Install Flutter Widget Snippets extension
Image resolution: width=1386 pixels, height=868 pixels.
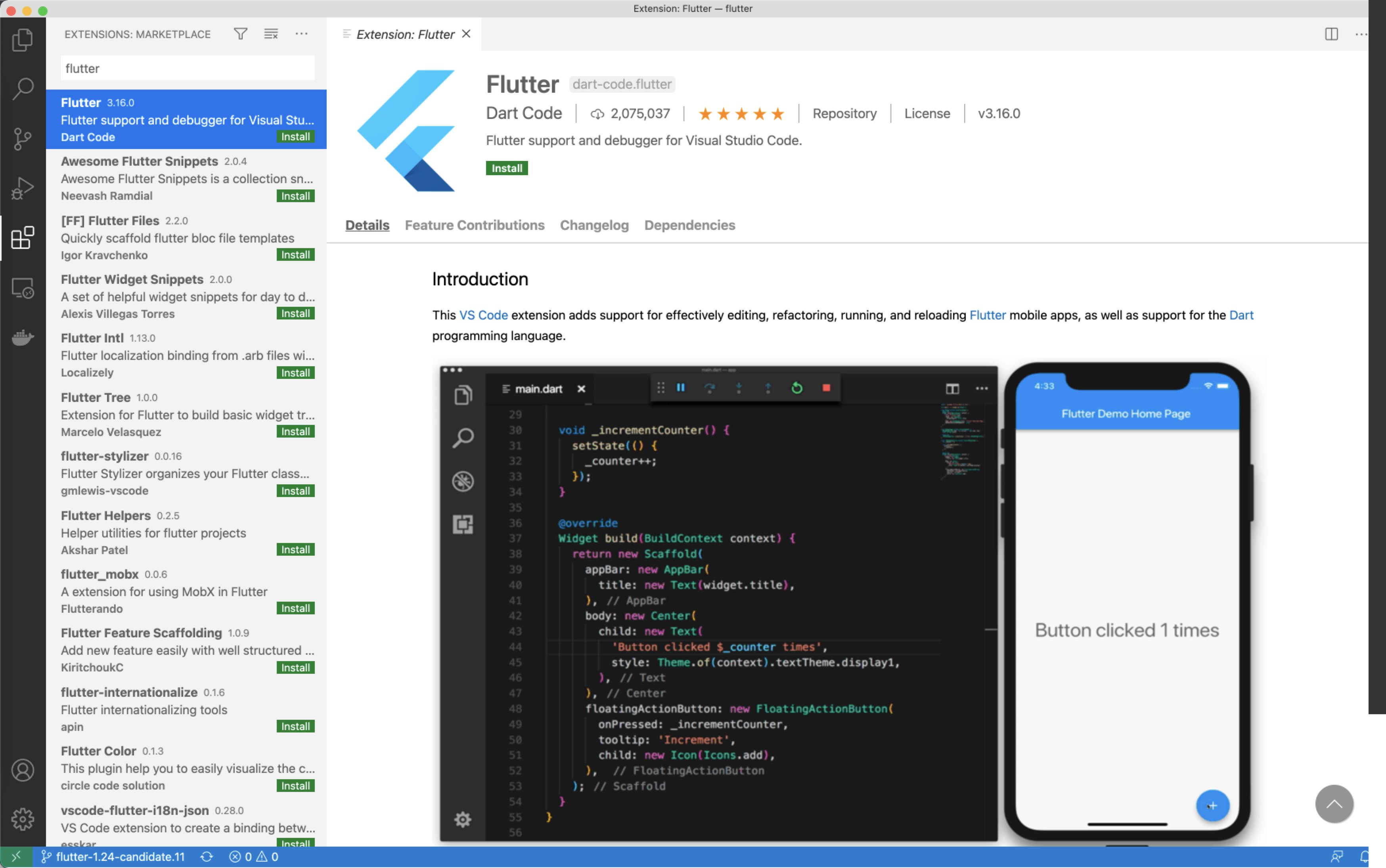click(x=295, y=314)
